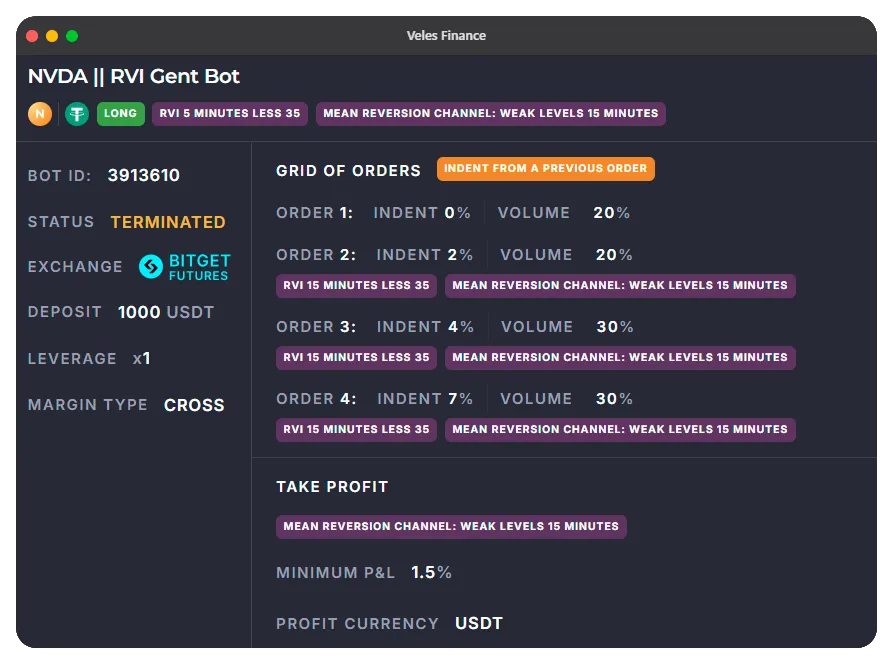893x664 pixels.
Task: Click the Bitget Futures exchange logo
Action: tap(184, 267)
